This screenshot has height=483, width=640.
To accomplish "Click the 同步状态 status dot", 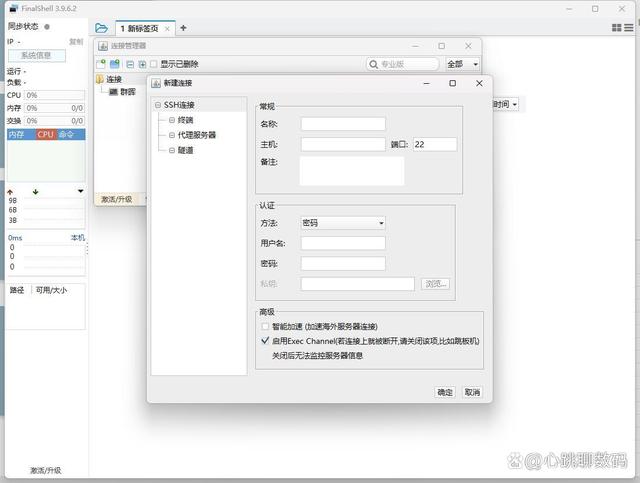I will pyautogui.click(x=47, y=27).
